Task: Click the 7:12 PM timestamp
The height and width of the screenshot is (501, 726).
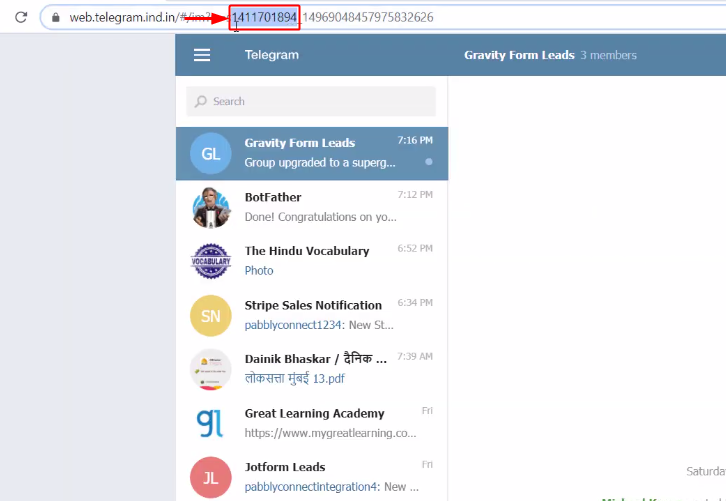Action: pyautogui.click(x=415, y=194)
